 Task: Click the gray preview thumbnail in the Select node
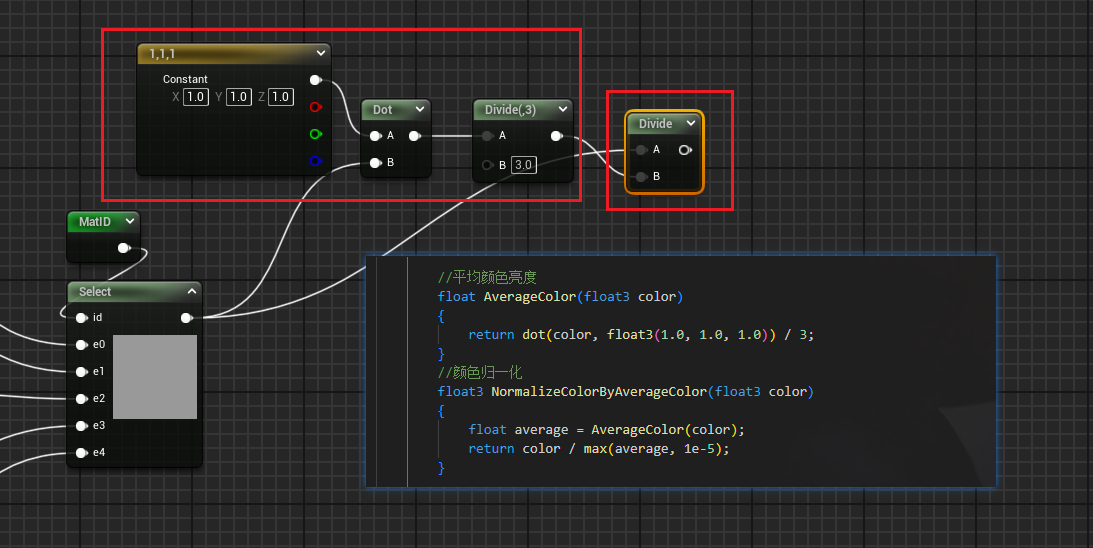155,377
